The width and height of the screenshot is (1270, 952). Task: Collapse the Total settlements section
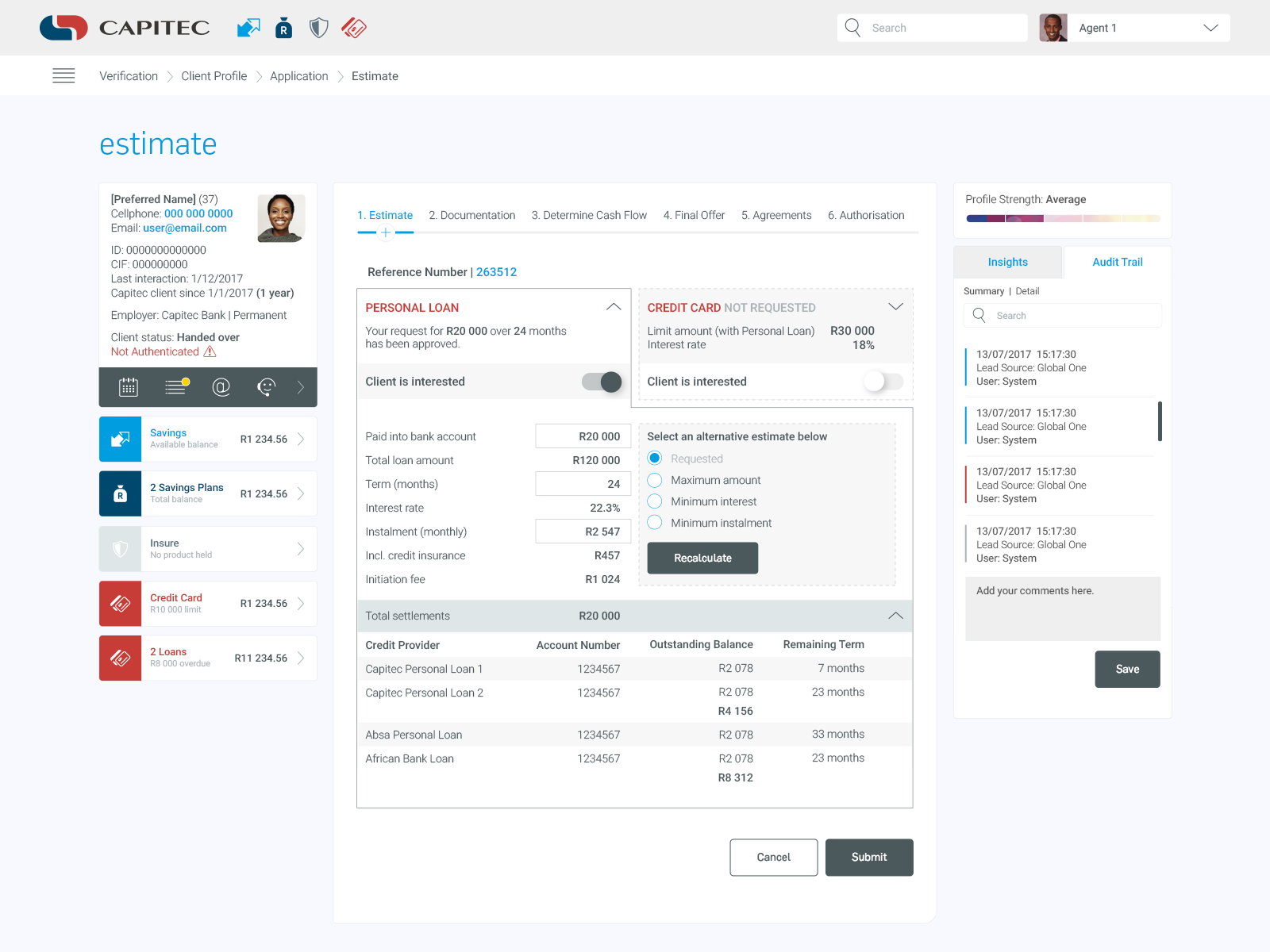pyautogui.click(x=895, y=616)
